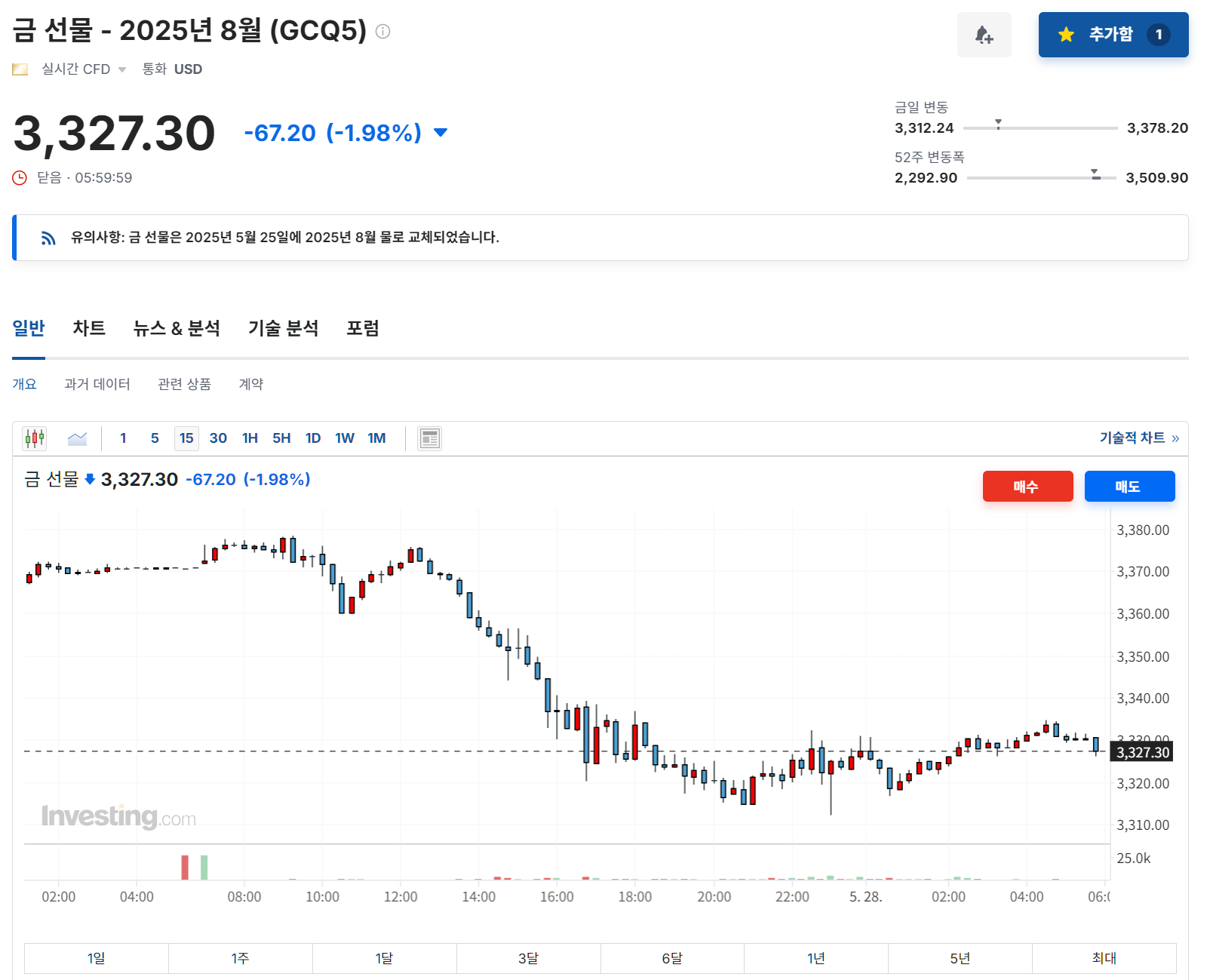Click the RSS feed icon in notice banner
Viewport: 1210px width, 980px height.
48,238
